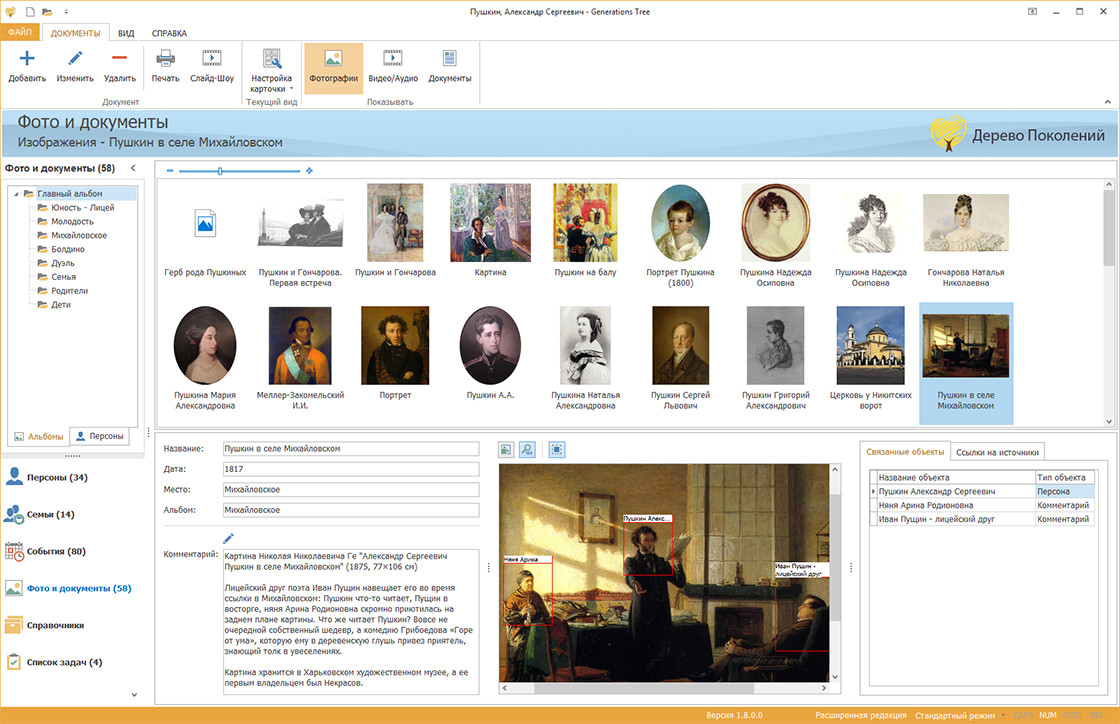
Task: Click the Добавить plus icon
Action: (x=26, y=59)
